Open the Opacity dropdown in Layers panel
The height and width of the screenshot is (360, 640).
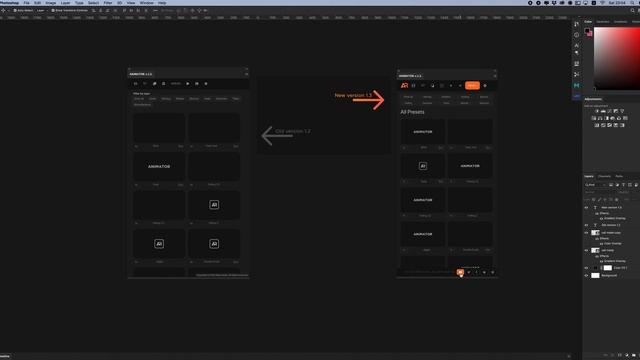tap(624, 192)
